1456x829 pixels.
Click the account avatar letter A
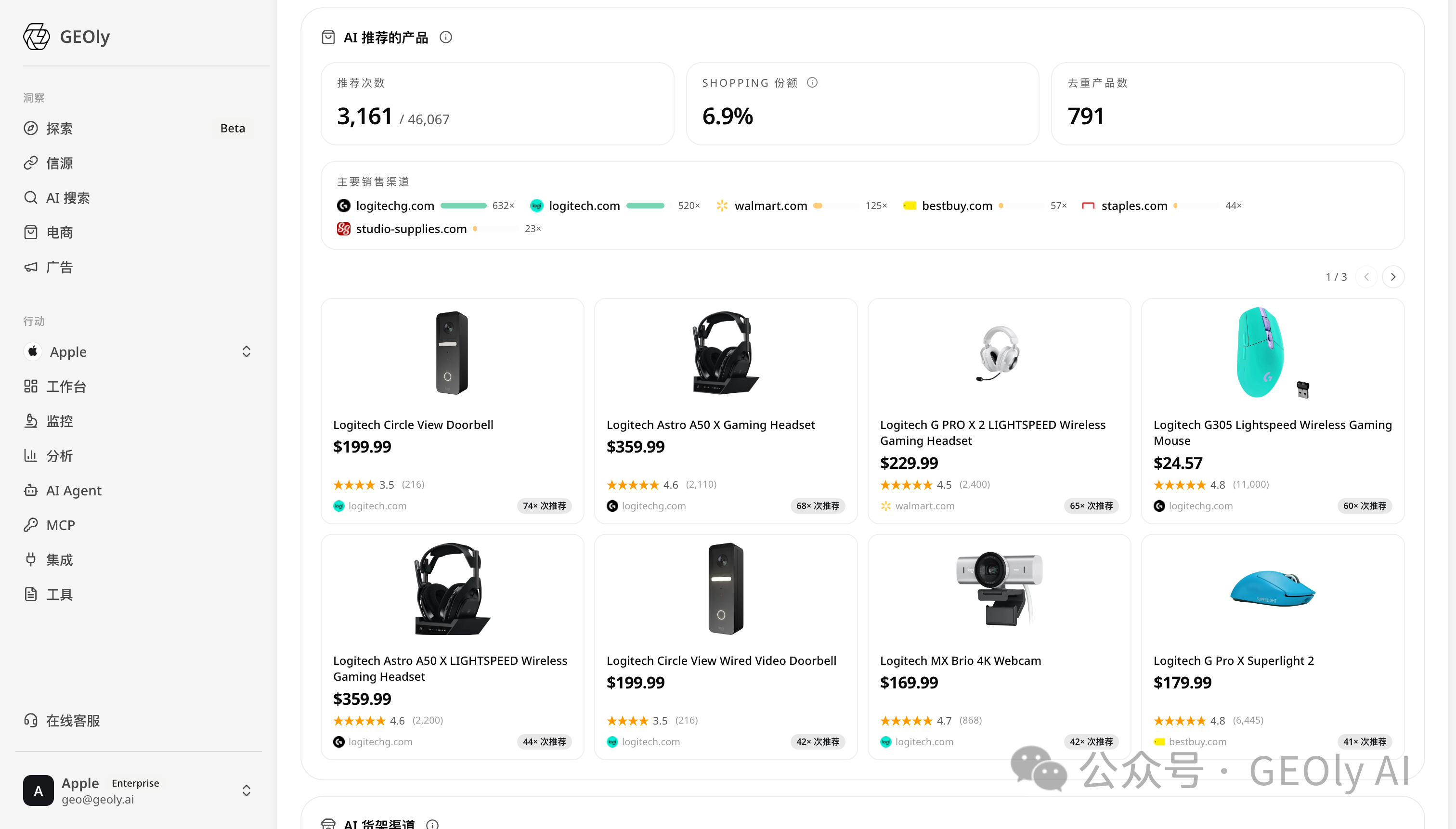pyautogui.click(x=38, y=790)
